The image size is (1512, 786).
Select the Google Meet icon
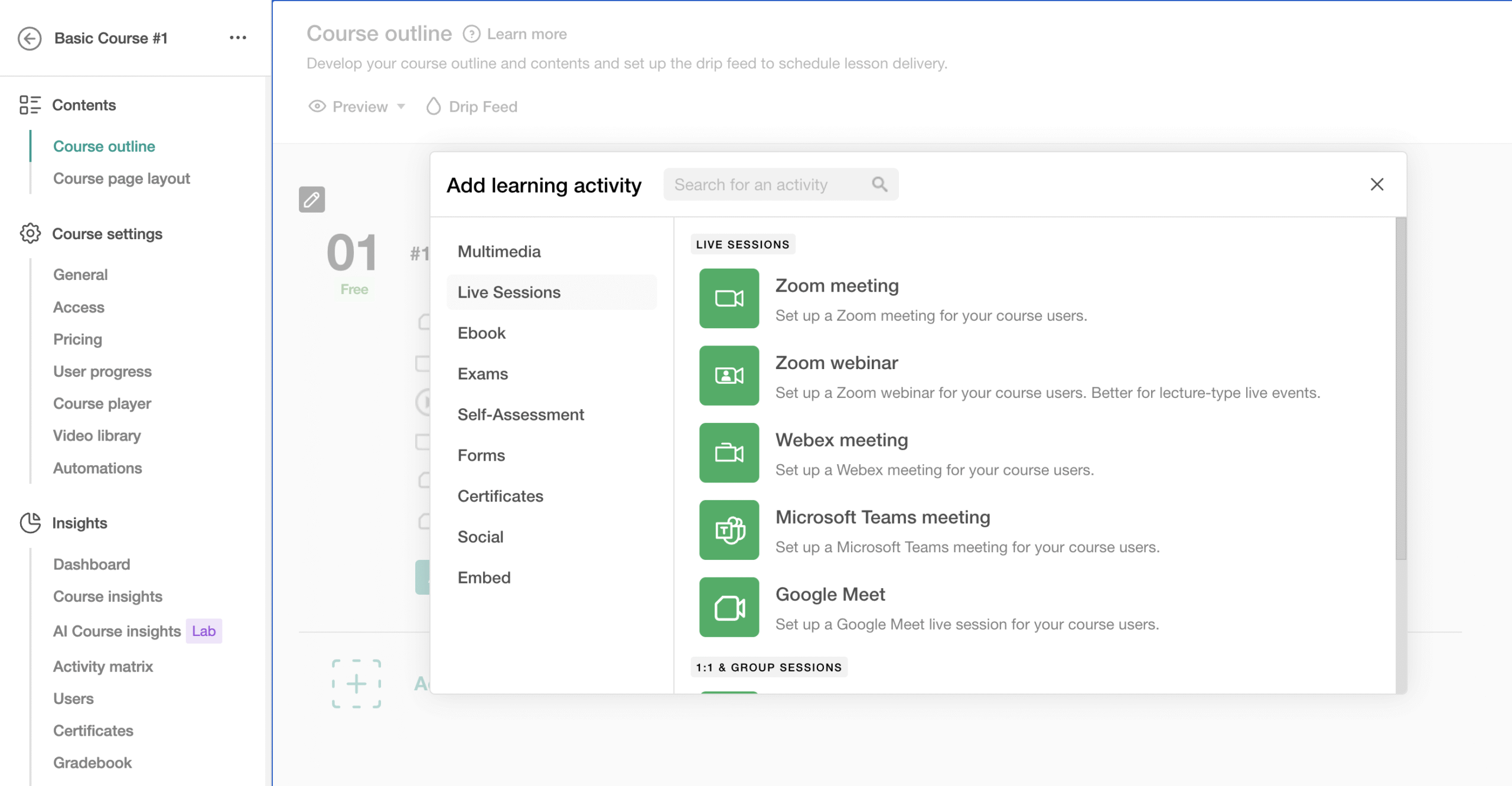click(x=729, y=607)
